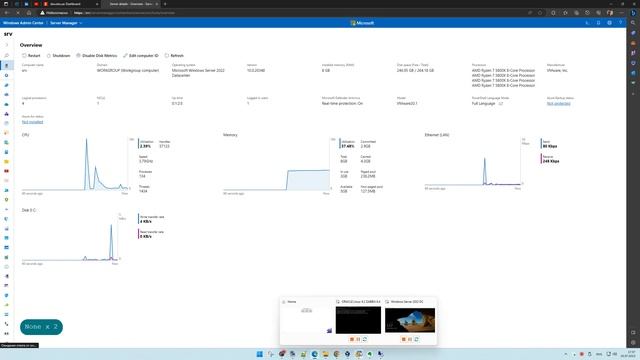The height and width of the screenshot is (360, 640).
Task: Toggle Disable Disk Metrics
Action: click(x=96, y=56)
